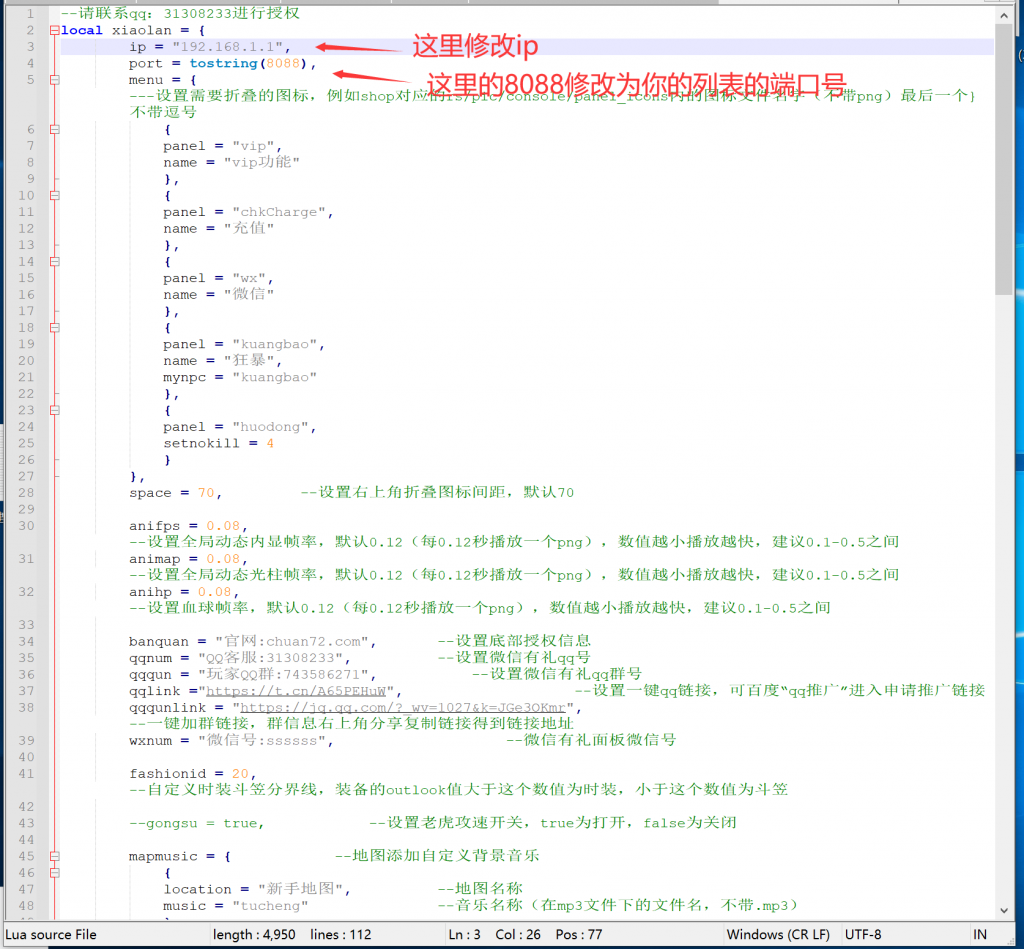Viewport: 1024px width, 949px height.
Task: Click 'Col : 26' in status bar
Action: pyautogui.click(x=518, y=935)
